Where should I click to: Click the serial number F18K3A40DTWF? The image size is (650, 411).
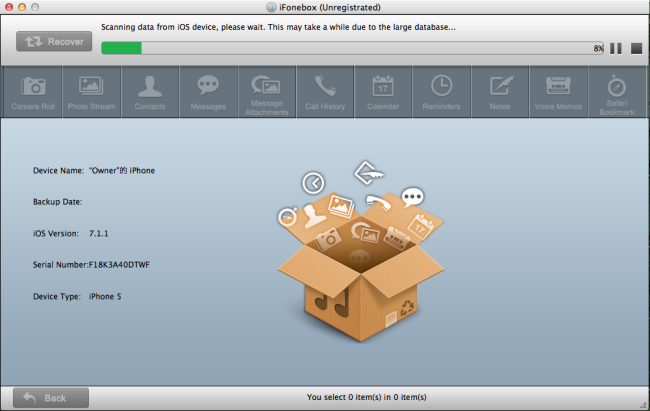tap(119, 265)
